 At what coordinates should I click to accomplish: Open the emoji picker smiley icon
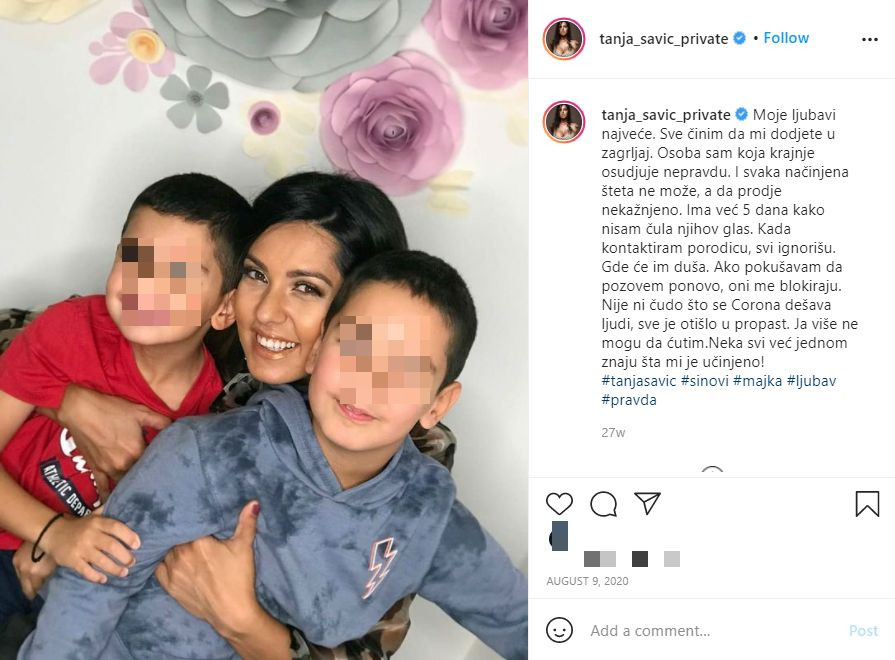(x=559, y=630)
